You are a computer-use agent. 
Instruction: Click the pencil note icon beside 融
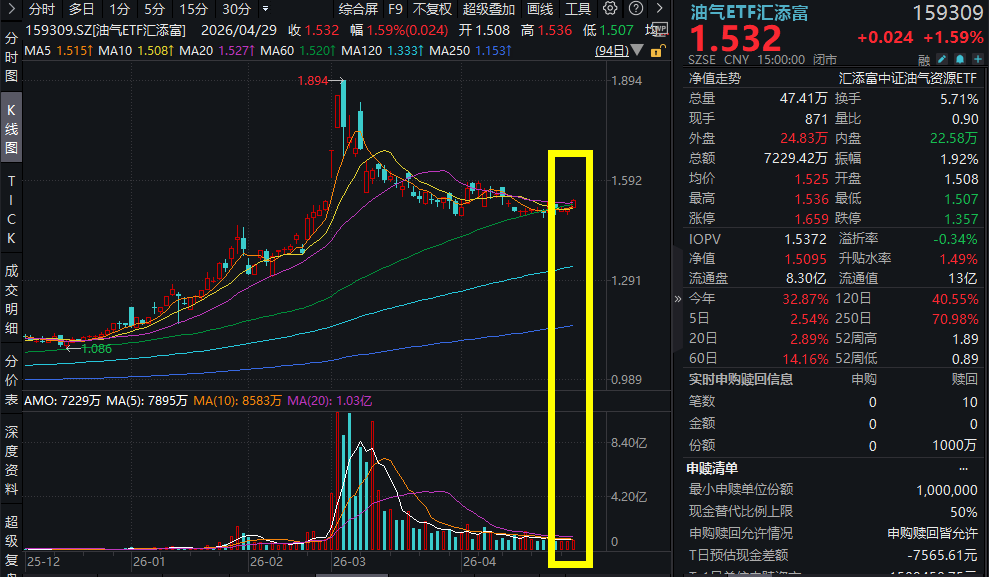point(942,59)
